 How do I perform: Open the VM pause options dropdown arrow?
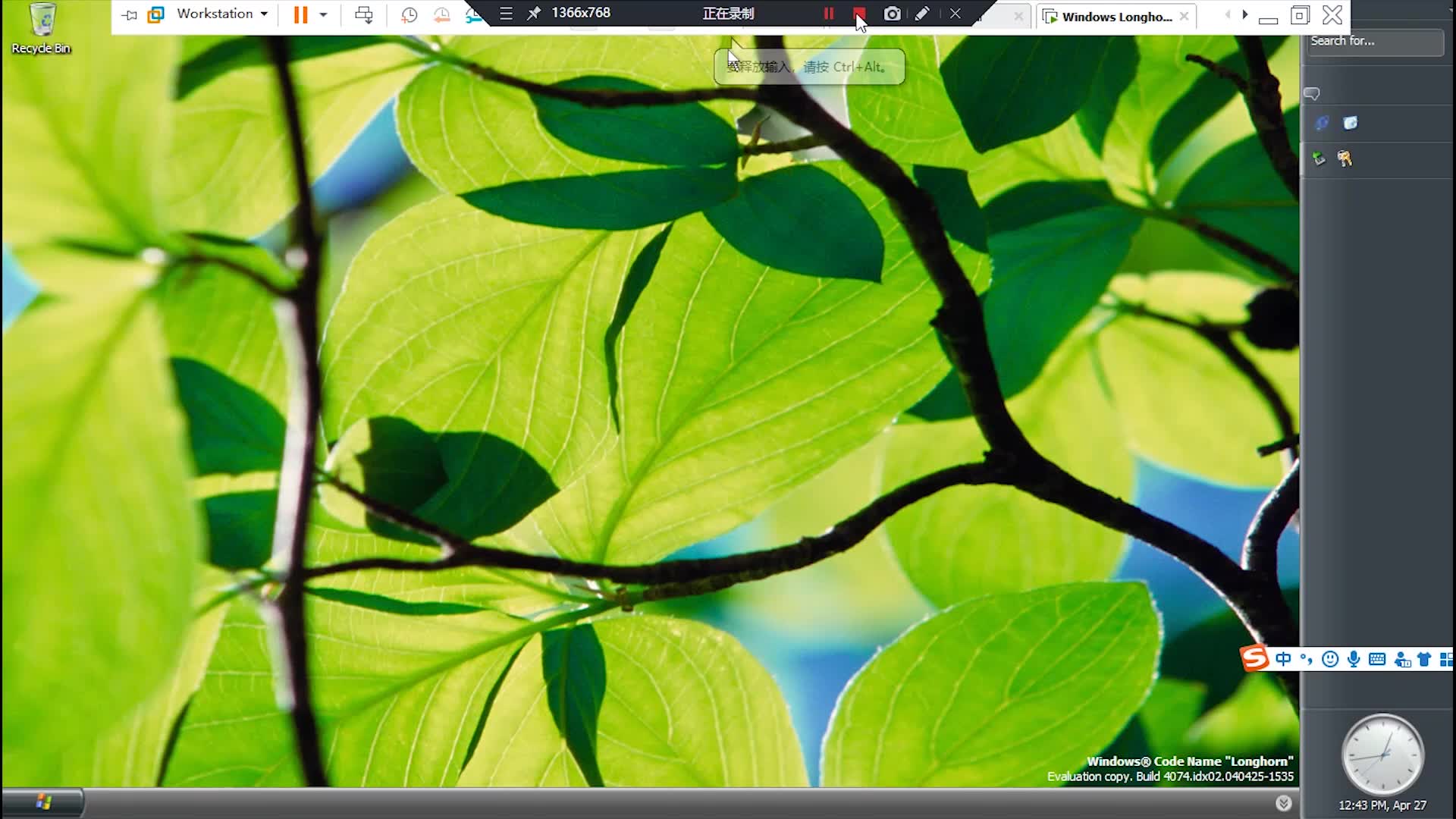[x=324, y=15]
